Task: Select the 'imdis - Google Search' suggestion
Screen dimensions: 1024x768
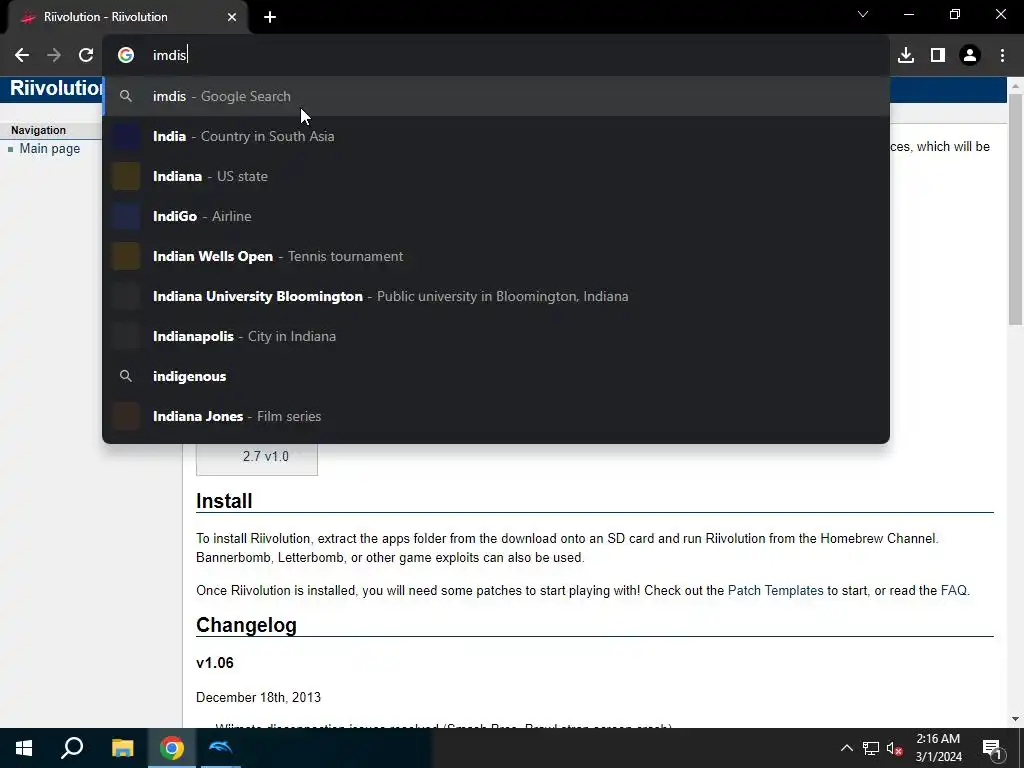Action: 496,96
